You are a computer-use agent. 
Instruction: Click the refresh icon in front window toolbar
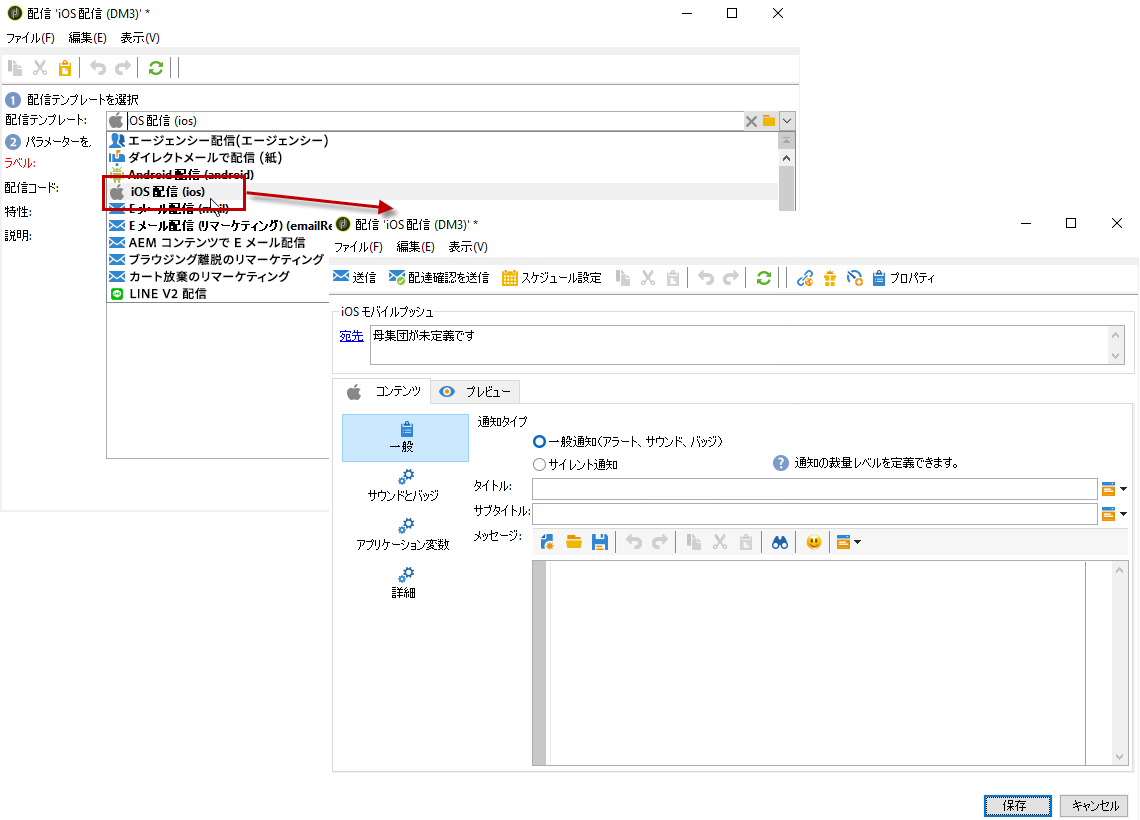point(763,278)
